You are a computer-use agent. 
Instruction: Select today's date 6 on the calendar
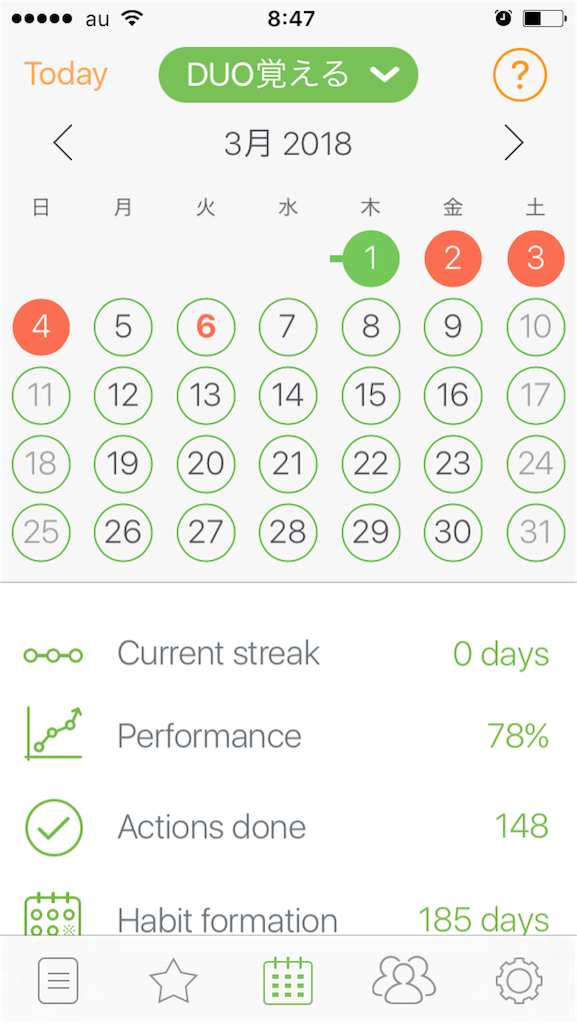[x=206, y=327]
